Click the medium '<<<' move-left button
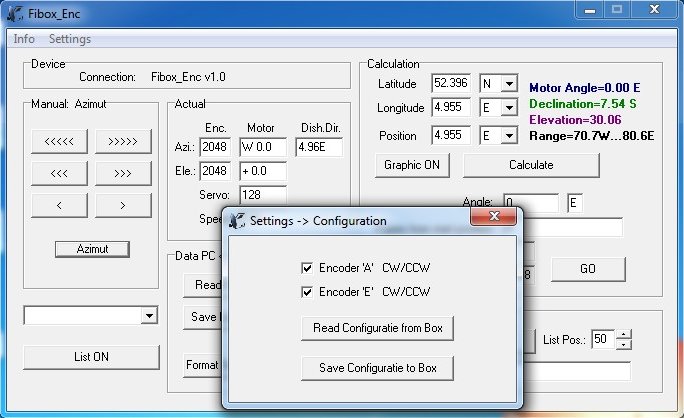This screenshot has height=418, width=684. point(60,173)
